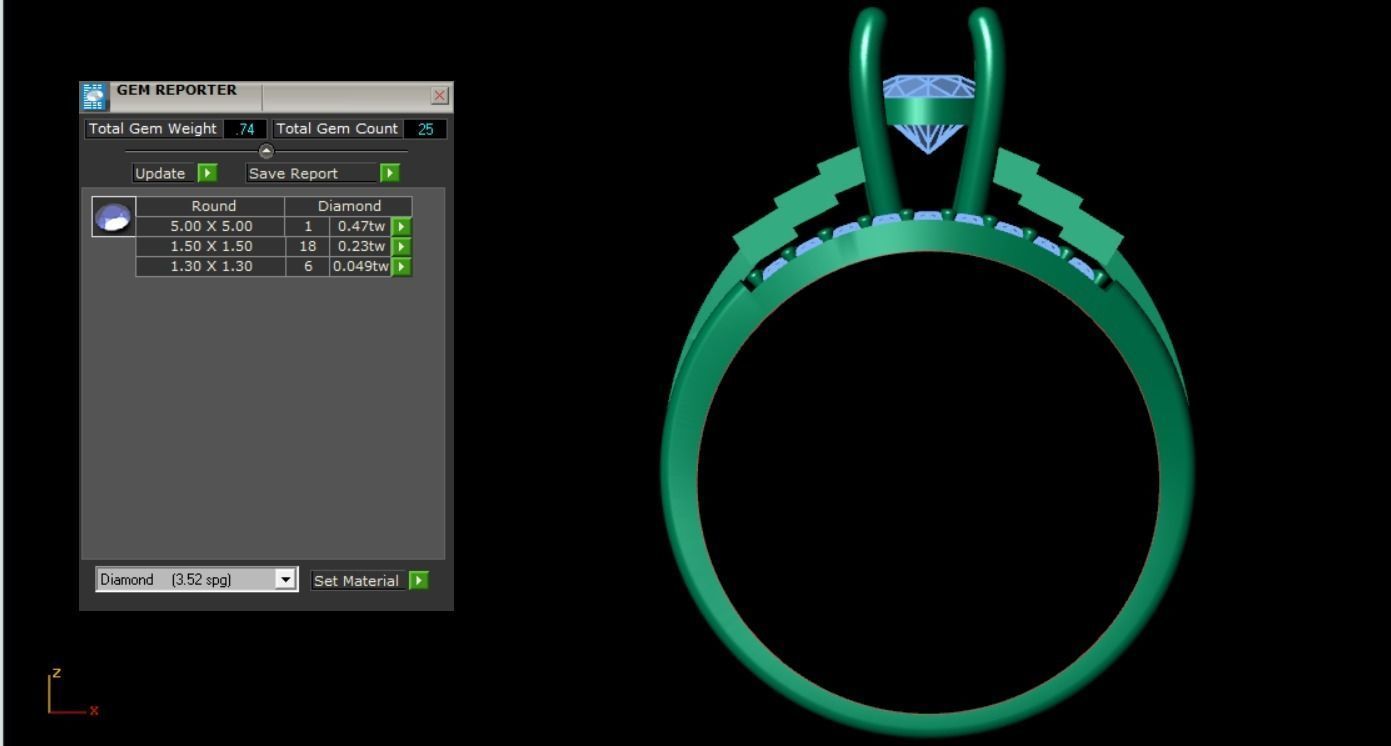Image resolution: width=1391 pixels, height=746 pixels.
Task: Click the Total Gem Weight value .74
Action: pyautogui.click(x=245, y=129)
